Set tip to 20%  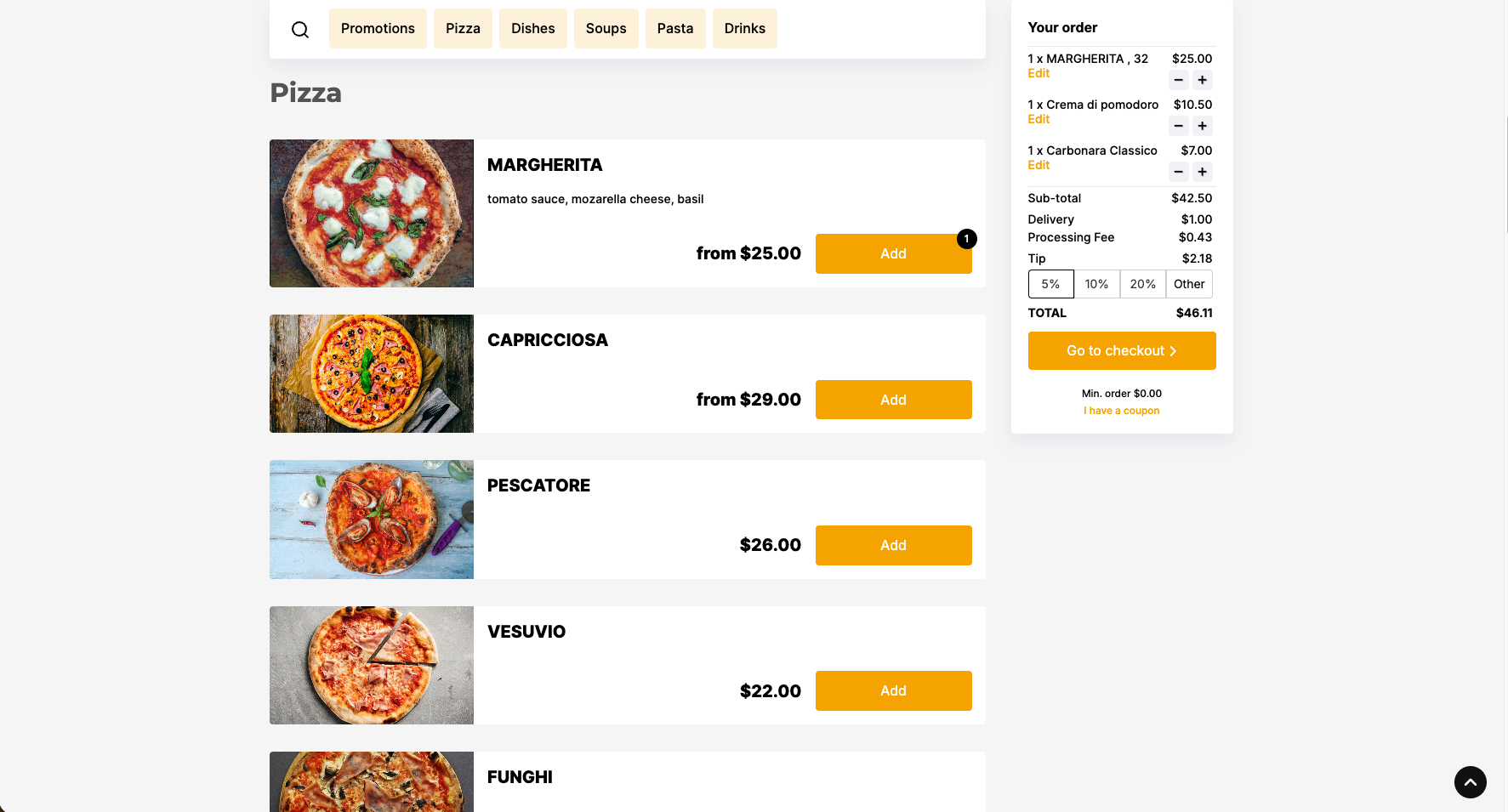point(1142,284)
